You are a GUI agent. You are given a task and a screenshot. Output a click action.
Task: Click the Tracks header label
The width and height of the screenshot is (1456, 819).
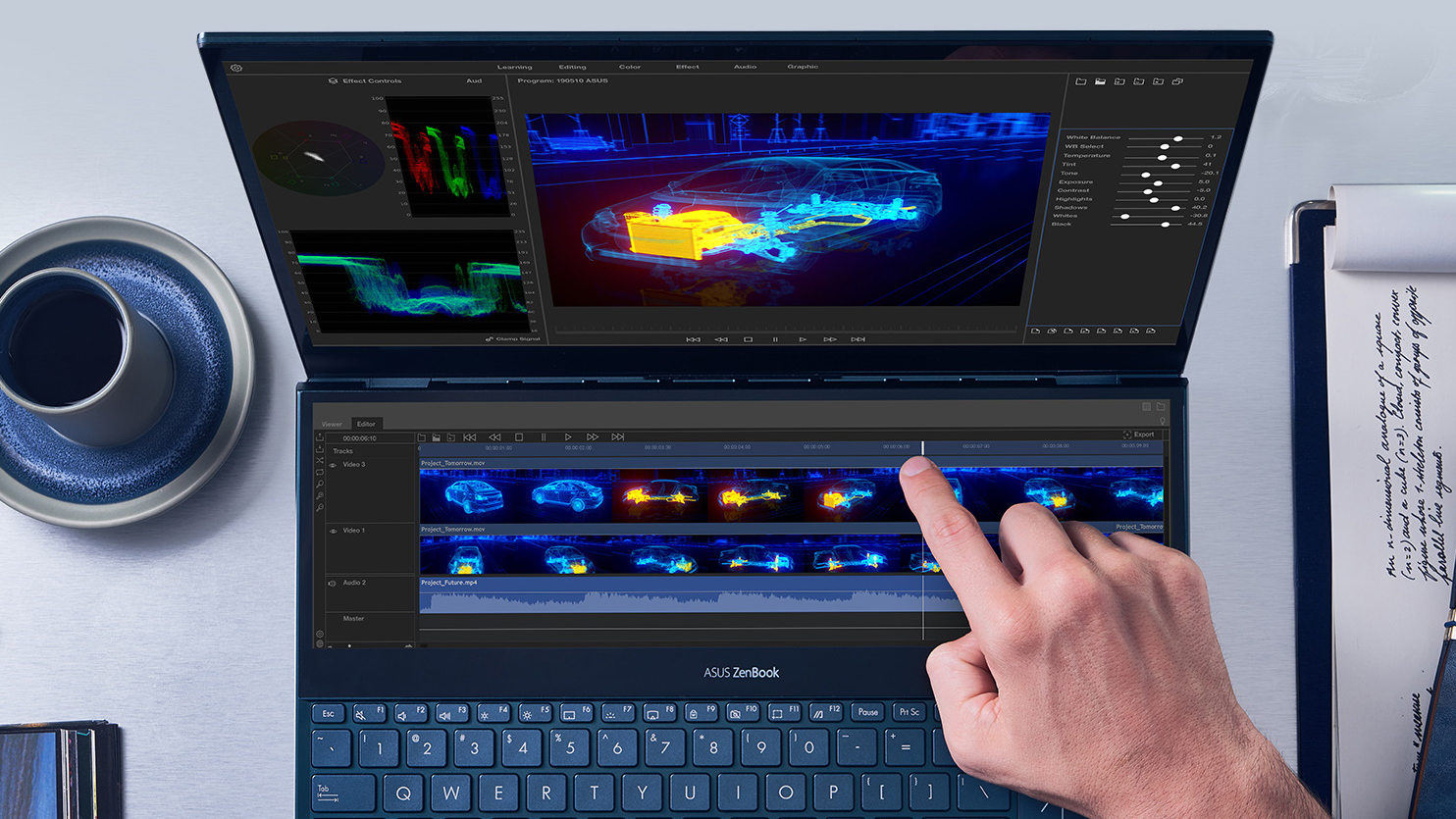(x=342, y=451)
